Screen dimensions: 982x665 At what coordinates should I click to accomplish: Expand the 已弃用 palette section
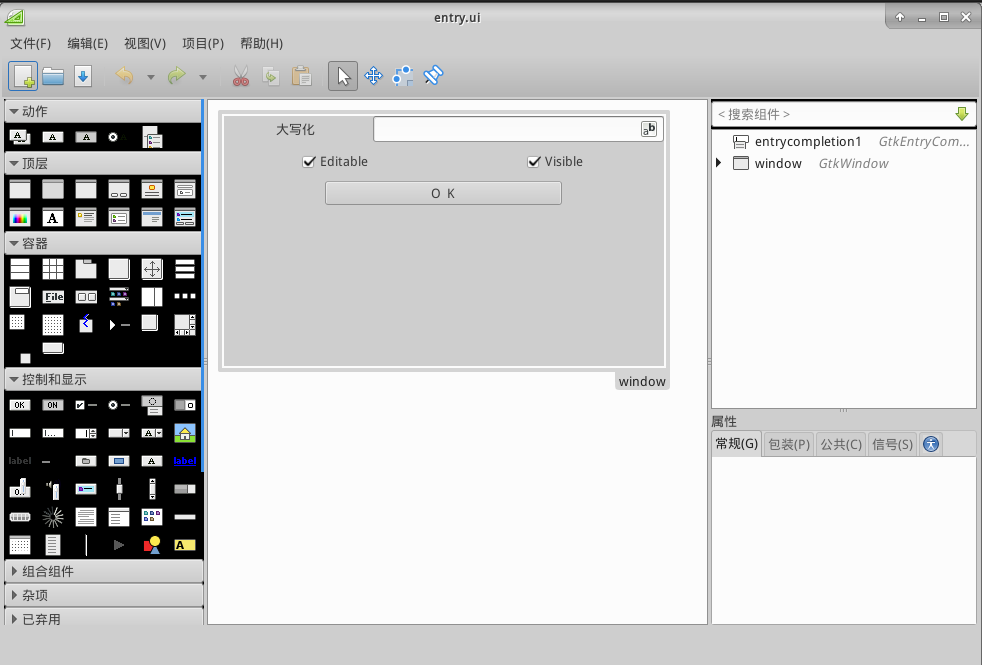click(14, 619)
